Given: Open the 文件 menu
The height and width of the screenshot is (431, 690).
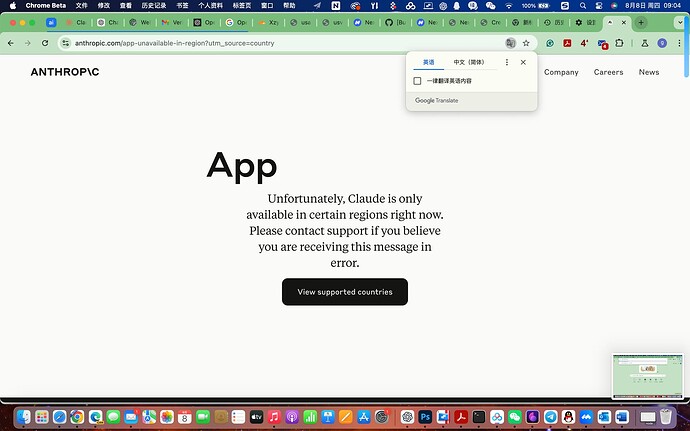Looking at the screenshot, I should [81, 6].
